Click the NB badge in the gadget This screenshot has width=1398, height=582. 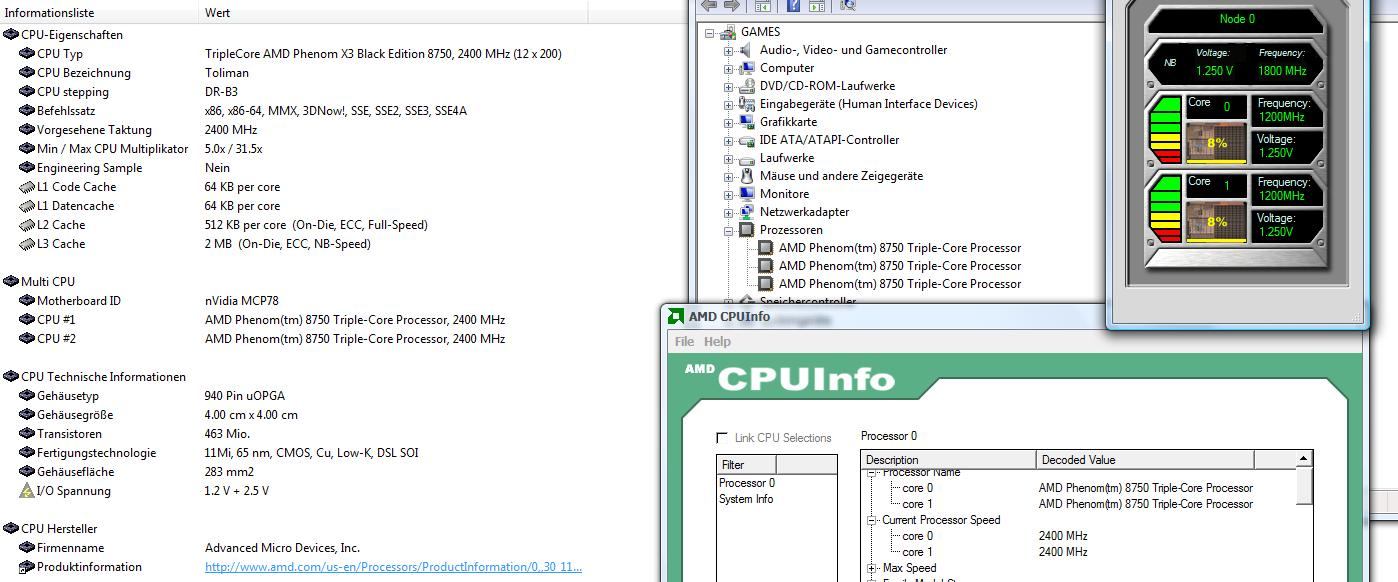1170,63
